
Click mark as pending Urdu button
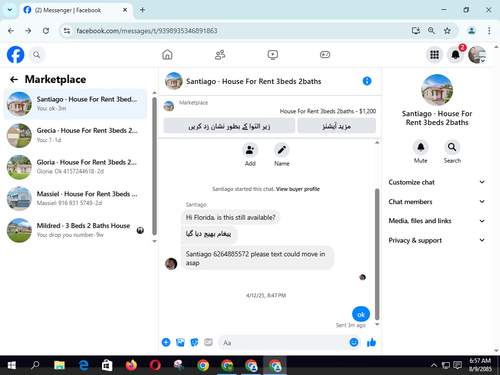tap(229, 126)
